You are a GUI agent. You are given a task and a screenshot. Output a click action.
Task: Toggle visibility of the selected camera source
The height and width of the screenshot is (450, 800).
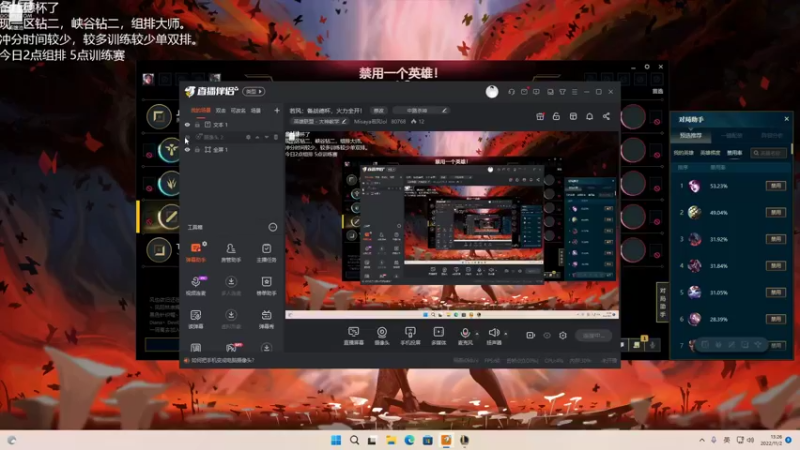coord(187,137)
